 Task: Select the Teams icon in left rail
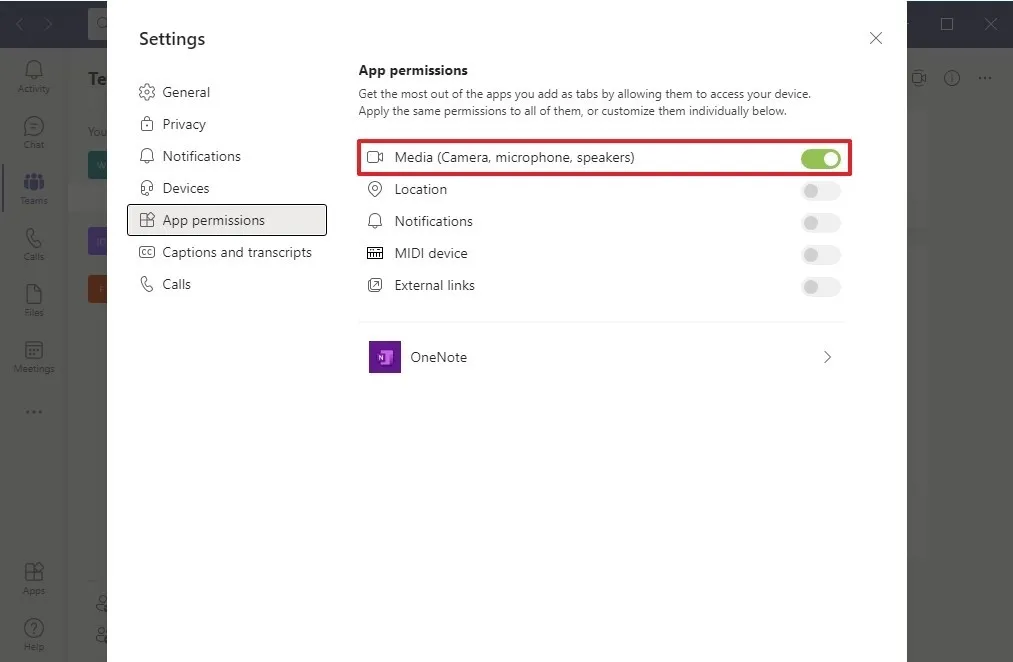(34, 181)
